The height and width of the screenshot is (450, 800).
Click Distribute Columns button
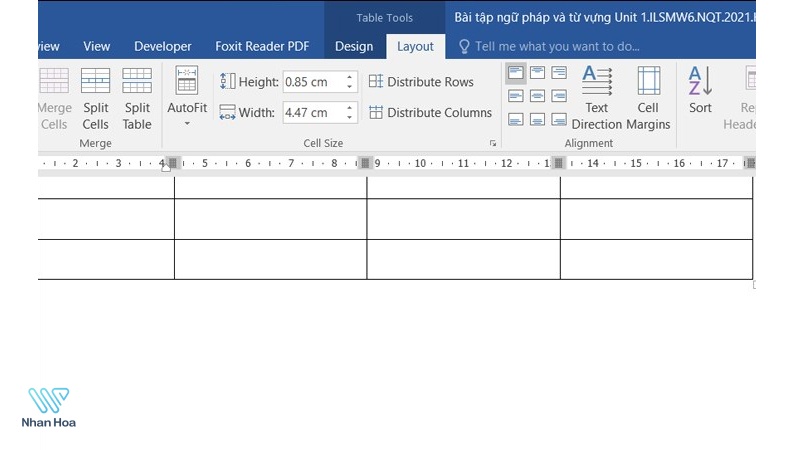point(431,112)
